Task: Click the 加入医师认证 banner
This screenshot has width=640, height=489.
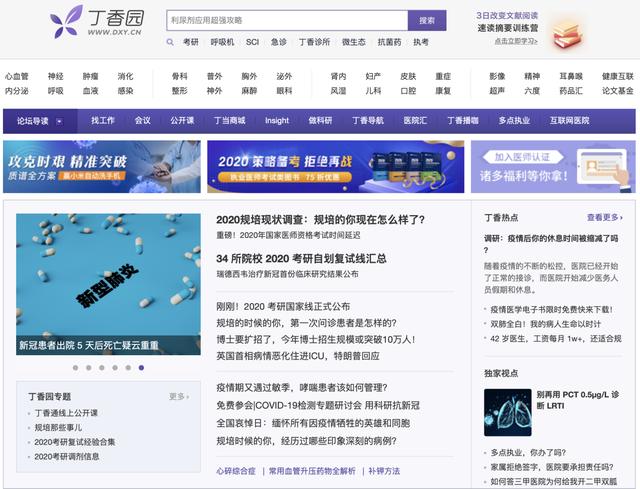Action: coord(553,167)
